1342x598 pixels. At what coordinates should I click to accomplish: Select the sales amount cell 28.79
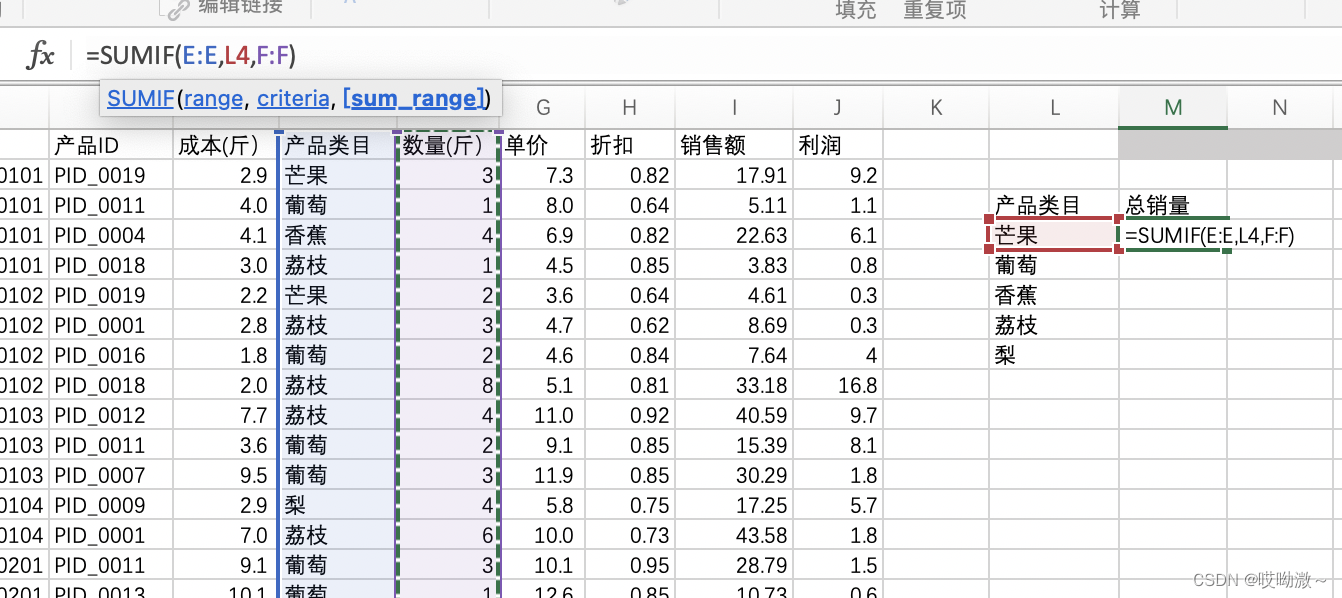(x=734, y=565)
